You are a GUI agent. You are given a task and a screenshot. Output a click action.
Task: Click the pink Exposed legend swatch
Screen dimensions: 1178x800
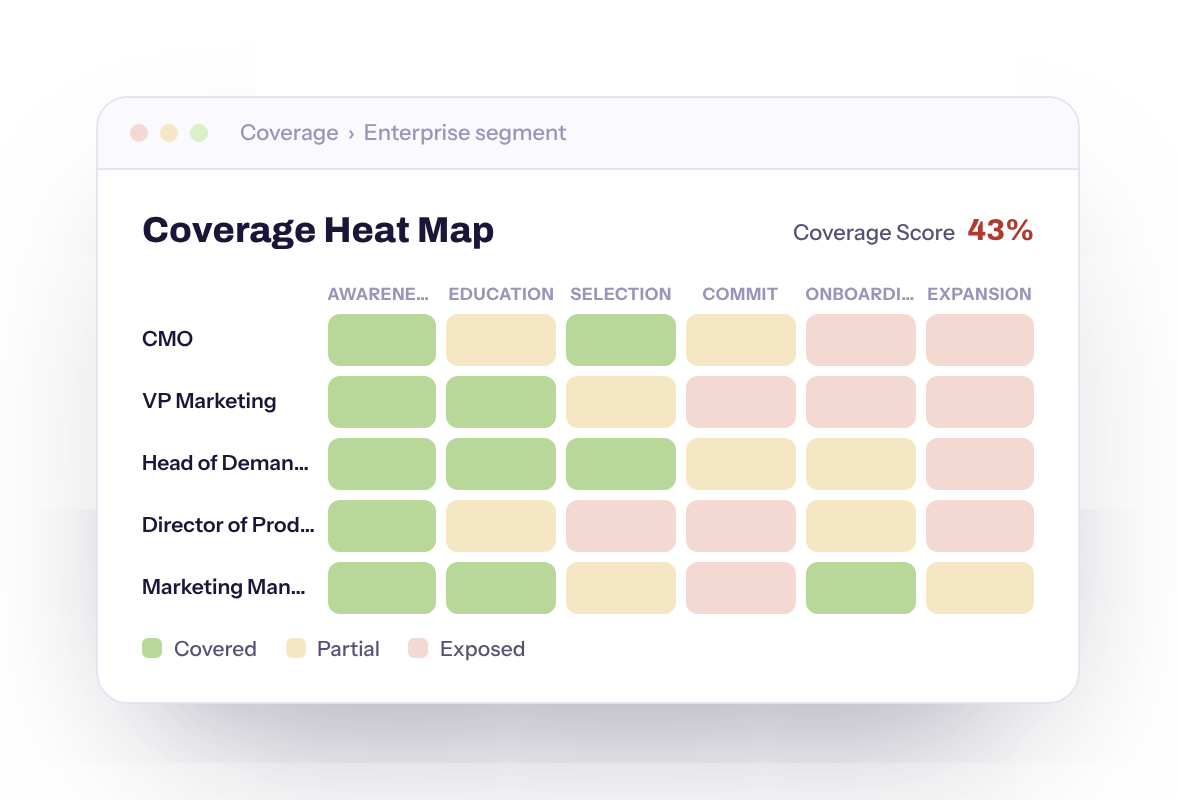(418, 648)
